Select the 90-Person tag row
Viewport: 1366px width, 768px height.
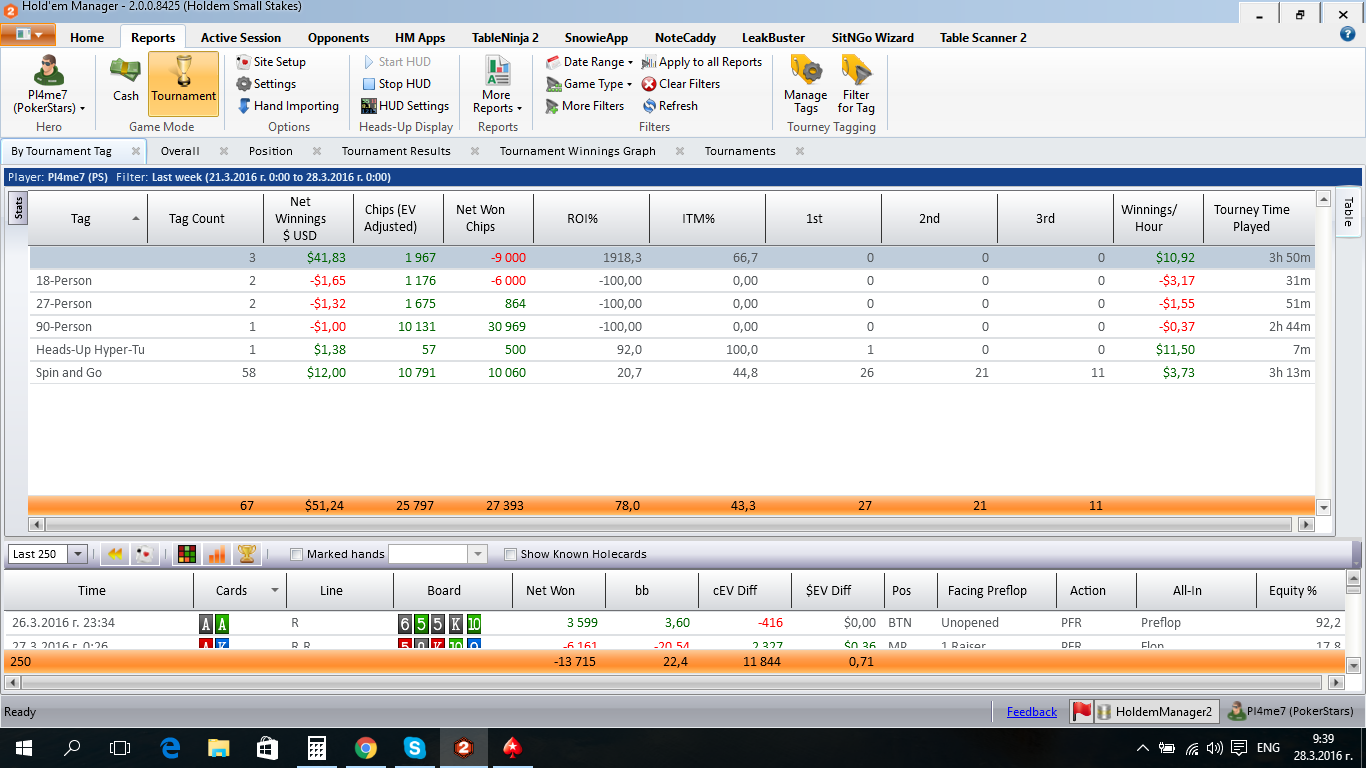click(x=671, y=327)
